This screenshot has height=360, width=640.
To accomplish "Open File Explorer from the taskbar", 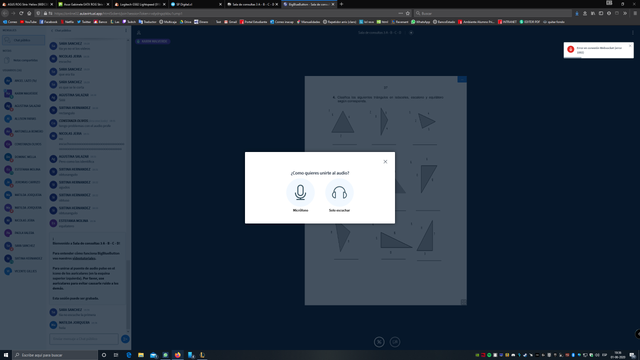I will point(141,355).
